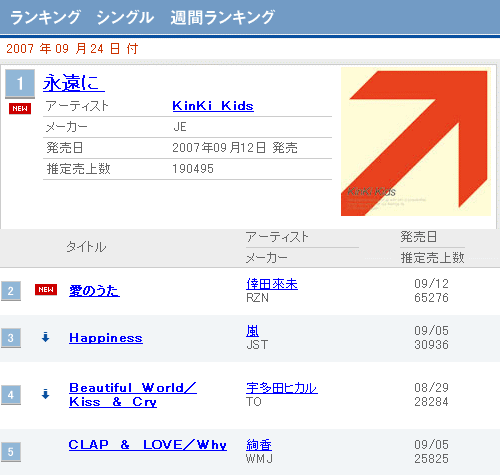
Task: Click the sales figure 30936
Action: click(x=431, y=345)
